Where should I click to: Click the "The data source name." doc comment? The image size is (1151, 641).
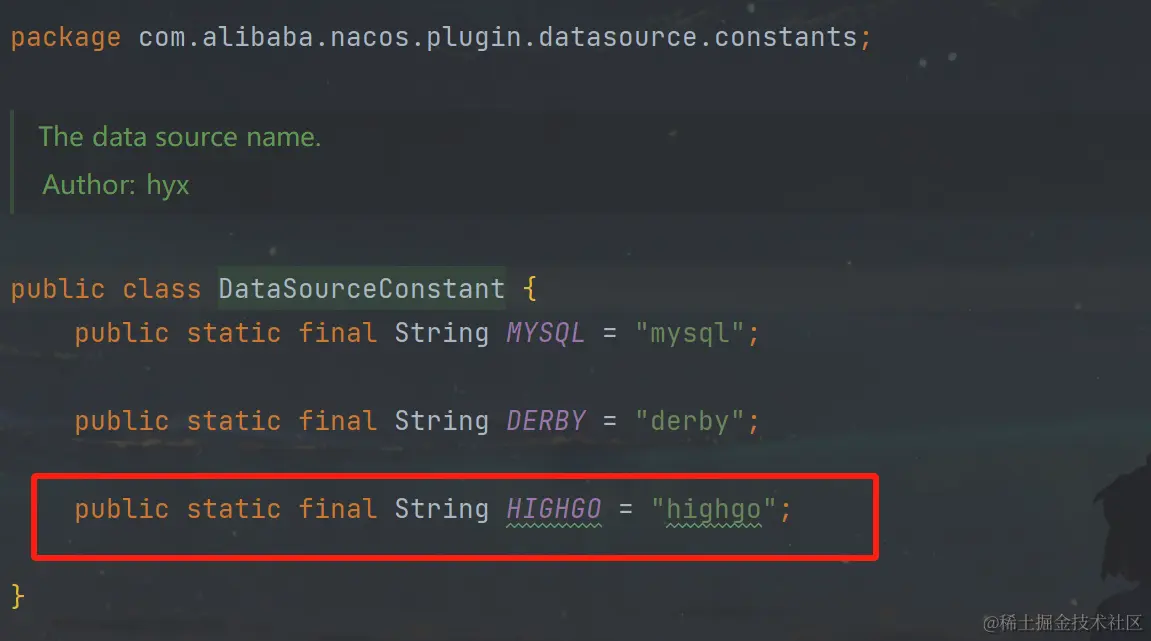click(x=179, y=137)
